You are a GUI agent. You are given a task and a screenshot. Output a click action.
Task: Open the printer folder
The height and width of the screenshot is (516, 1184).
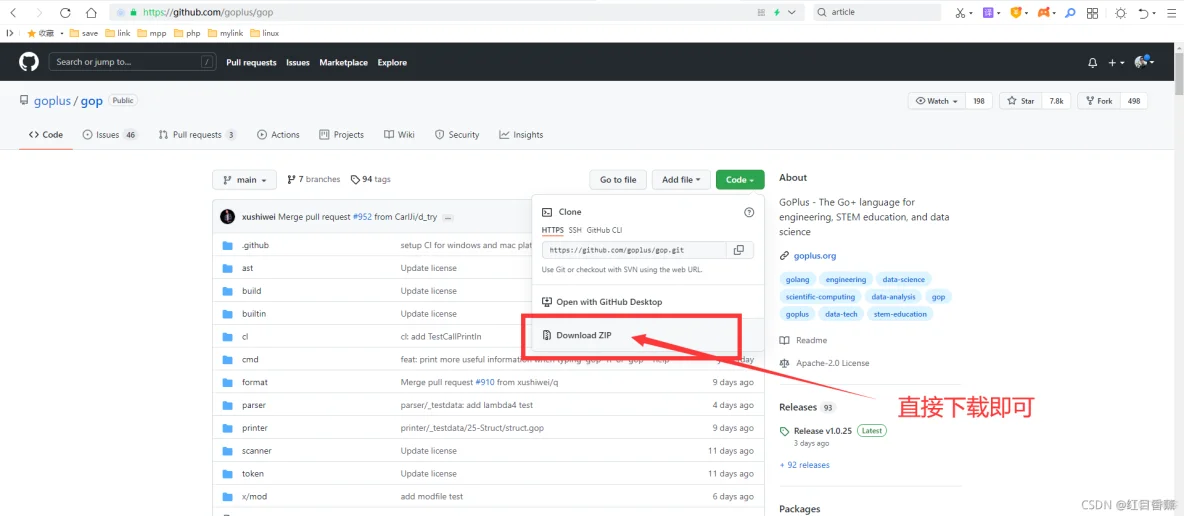[254, 428]
